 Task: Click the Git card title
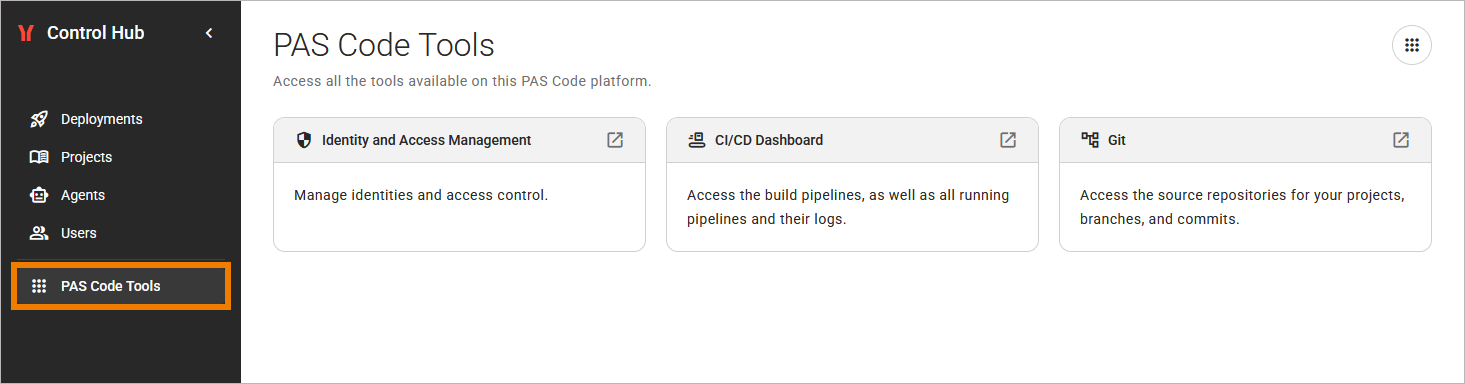[x=1117, y=140]
